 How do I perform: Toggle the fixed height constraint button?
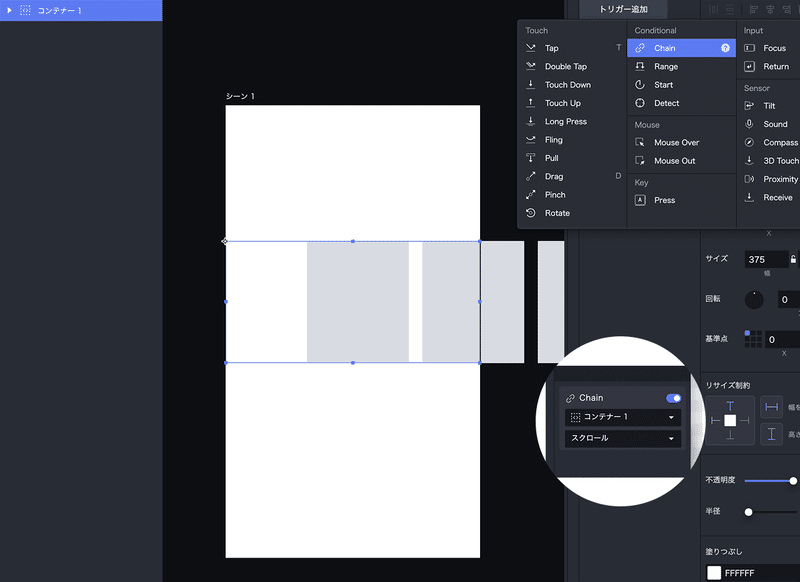click(x=771, y=434)
